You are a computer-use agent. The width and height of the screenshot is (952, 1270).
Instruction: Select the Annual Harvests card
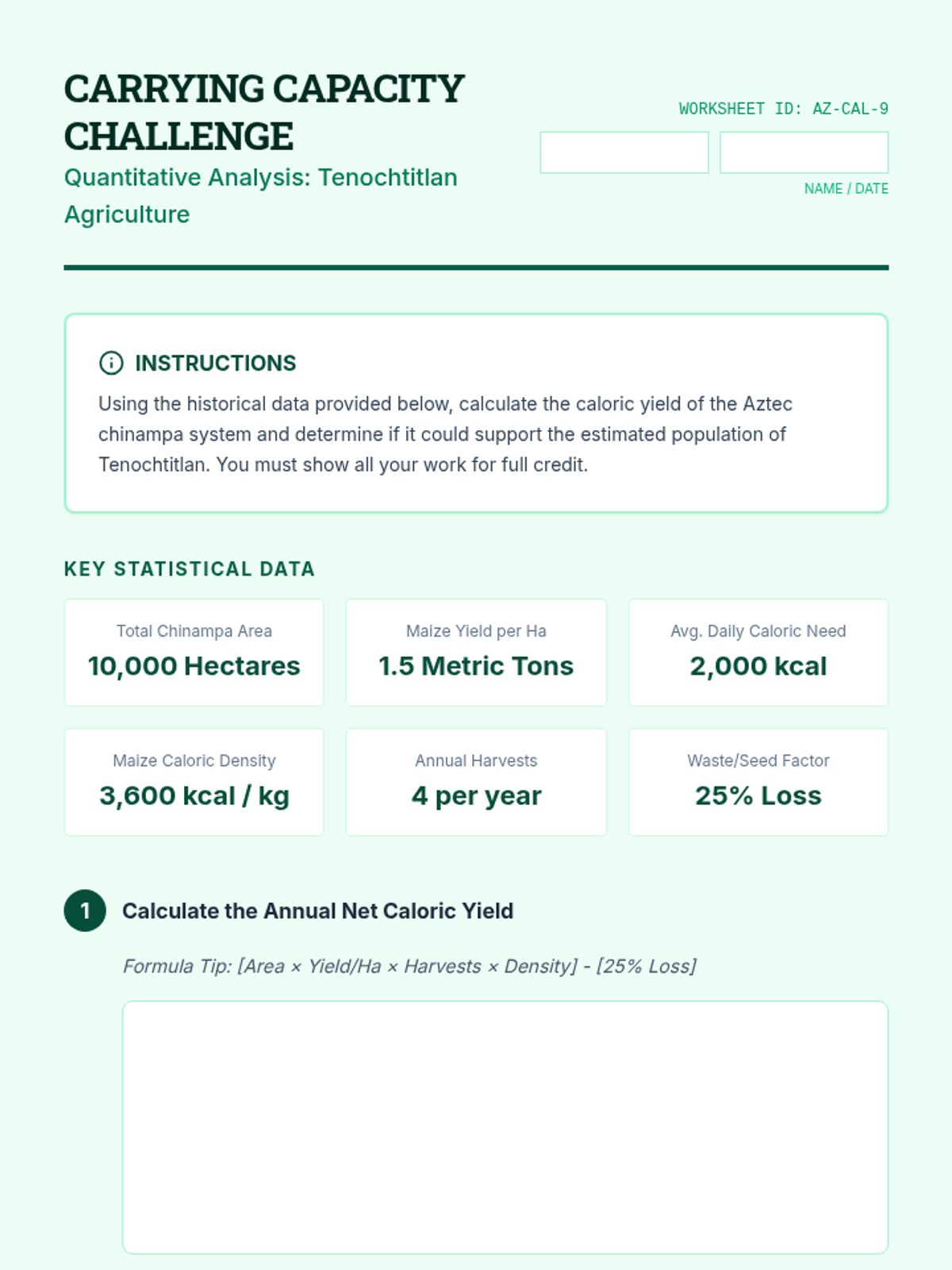coord(476,782)
